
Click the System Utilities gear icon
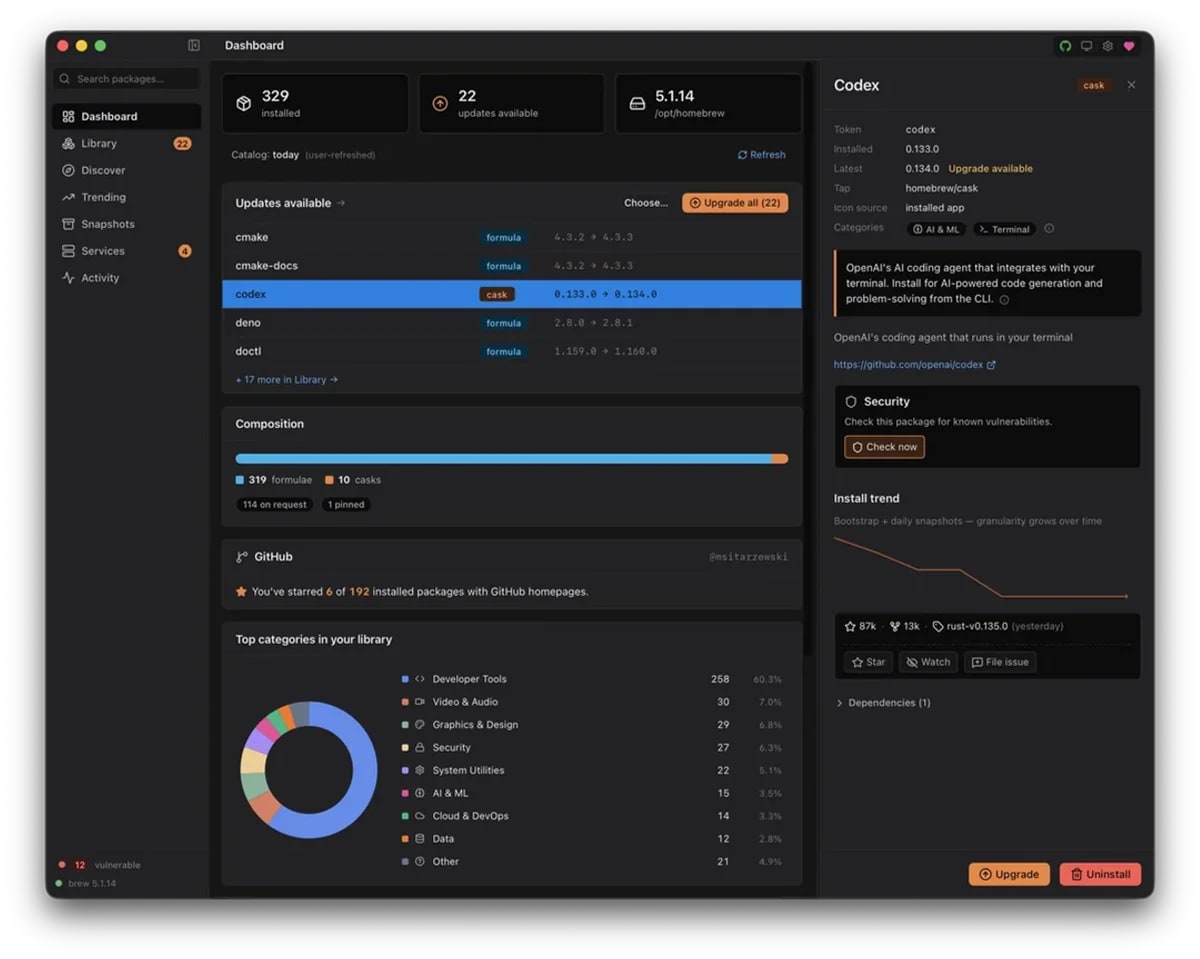pyautogui.click(x=420, y=771)
